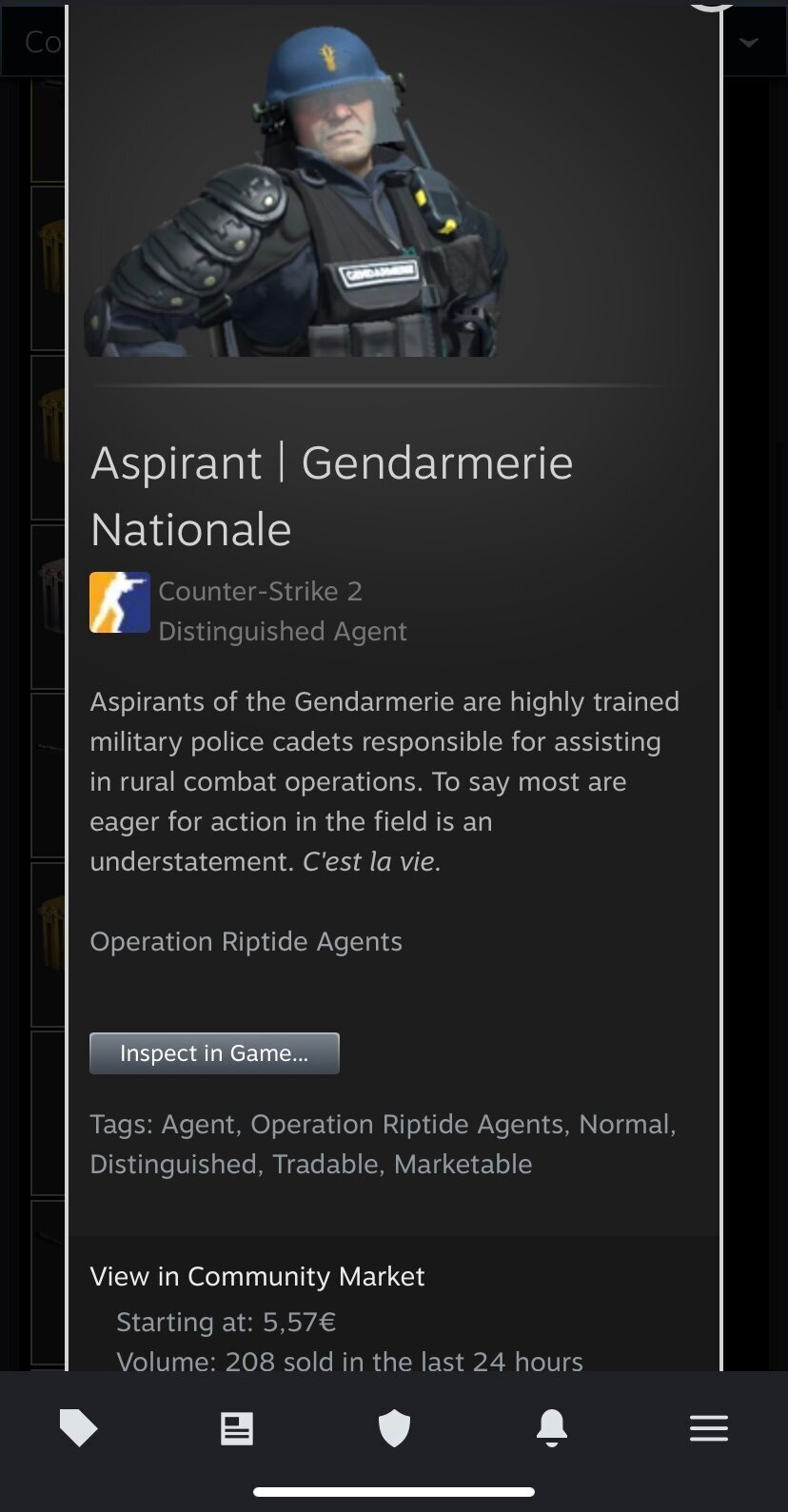Image resolution: width=788 pixels, height=1512 pixels.
Task: Select the yellow-bordered inventory slot behind the popup
Action: [x=48, y=131]
